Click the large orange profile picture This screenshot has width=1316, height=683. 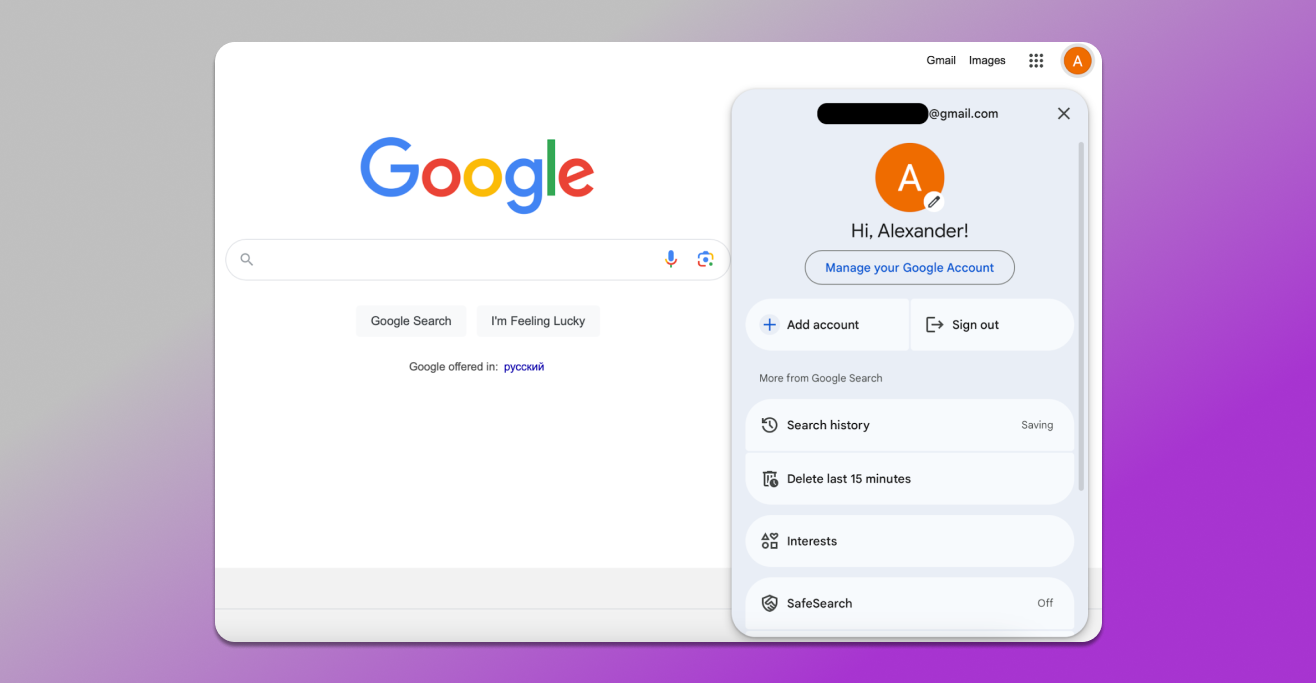click(x=909, y=177)
